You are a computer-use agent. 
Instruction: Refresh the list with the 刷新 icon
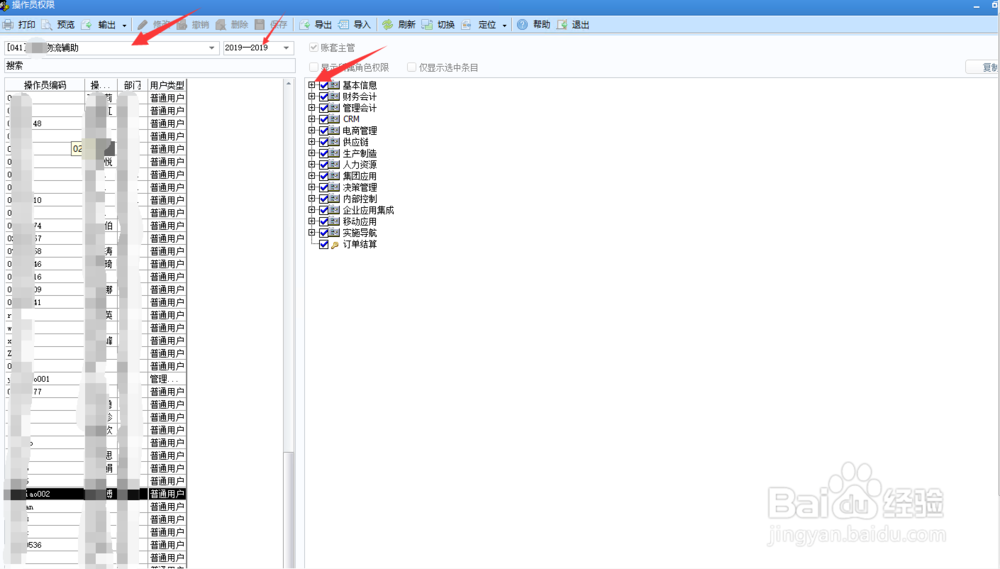[388, 25]
